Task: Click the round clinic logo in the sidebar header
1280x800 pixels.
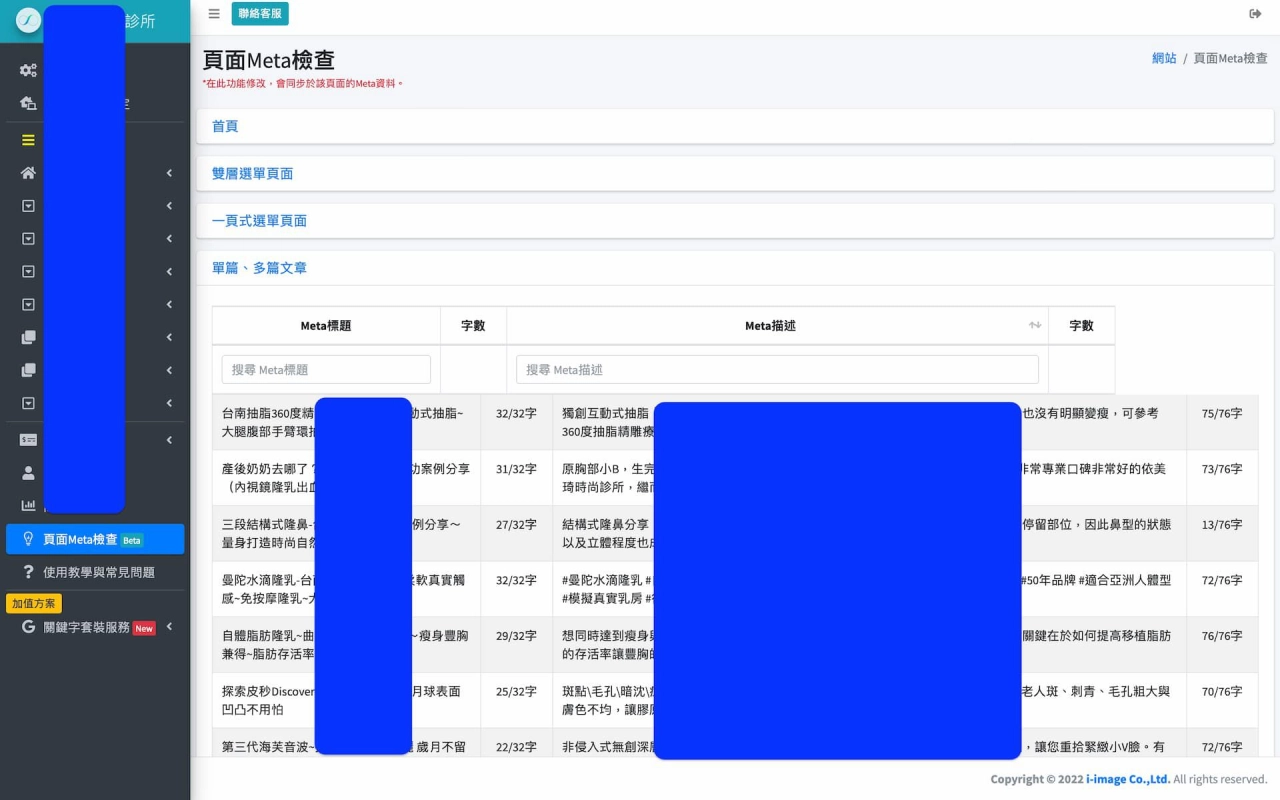Action: 28,20
